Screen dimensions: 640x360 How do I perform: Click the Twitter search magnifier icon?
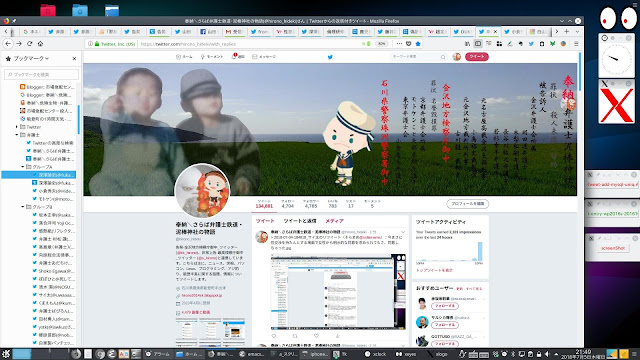[x=443, y=57]
